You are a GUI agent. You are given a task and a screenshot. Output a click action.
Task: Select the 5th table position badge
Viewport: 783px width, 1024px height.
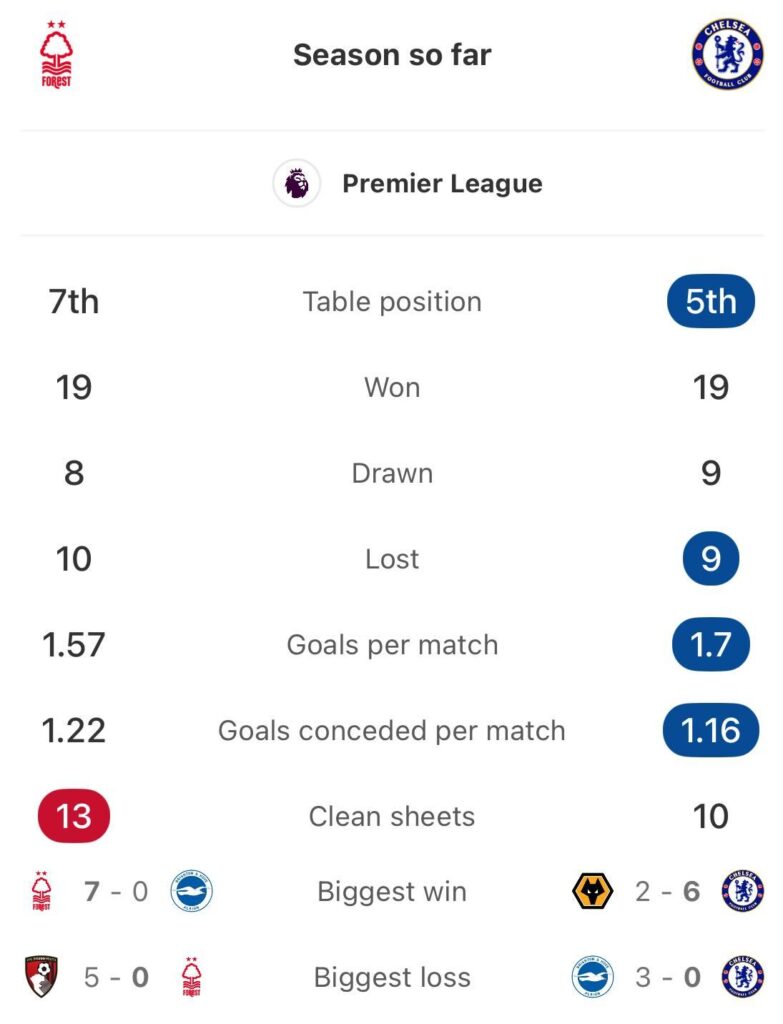pos(711,302)
